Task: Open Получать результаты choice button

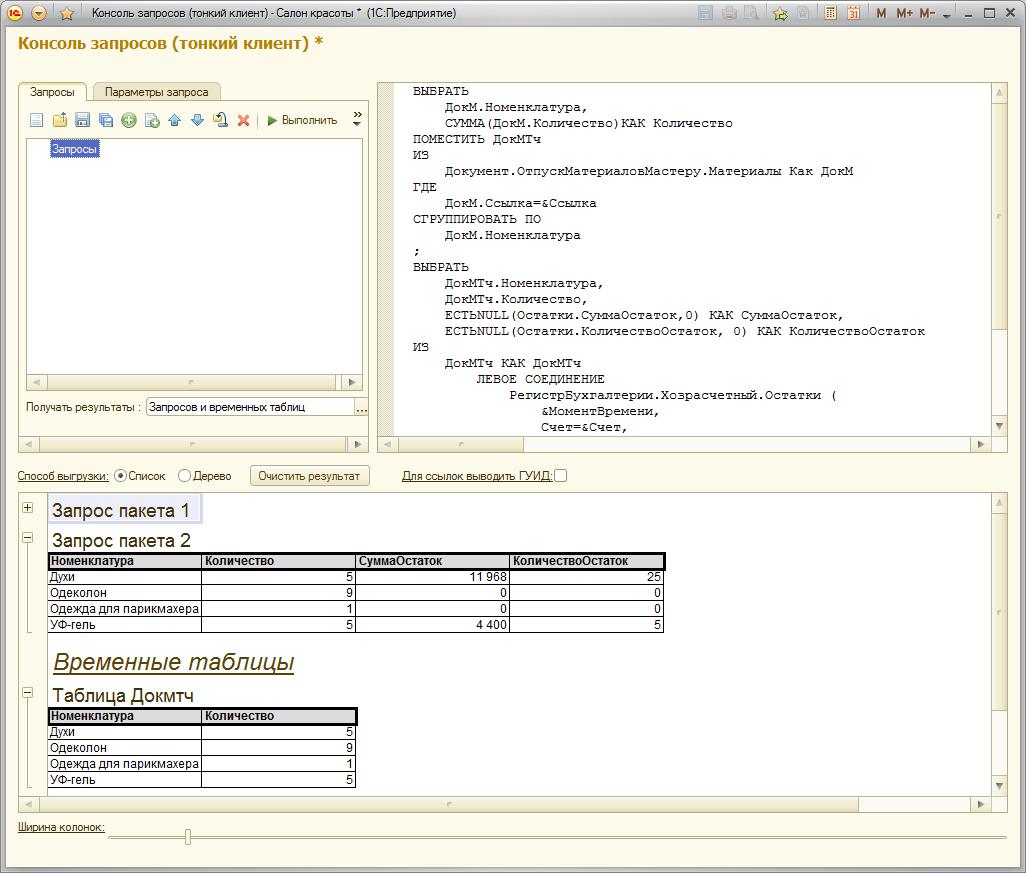Action: 361,407
